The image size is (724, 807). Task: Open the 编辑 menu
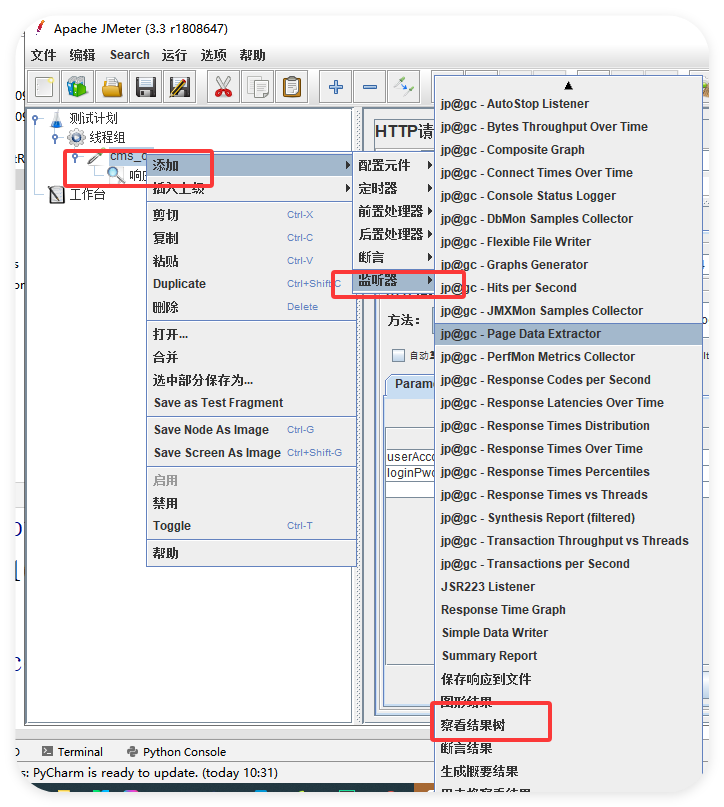click(82, 55)
